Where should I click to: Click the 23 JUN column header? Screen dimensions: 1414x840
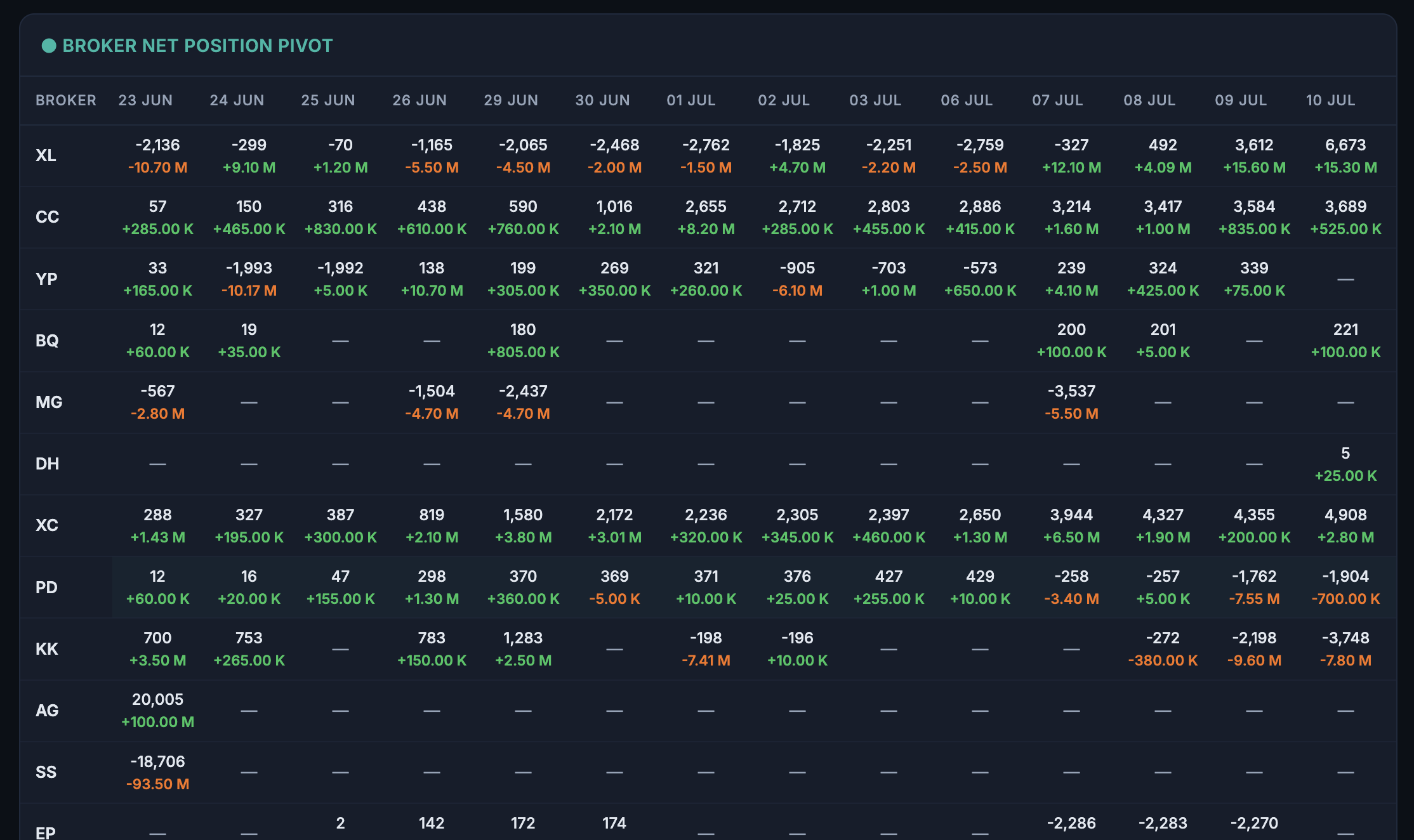(145, 100)
